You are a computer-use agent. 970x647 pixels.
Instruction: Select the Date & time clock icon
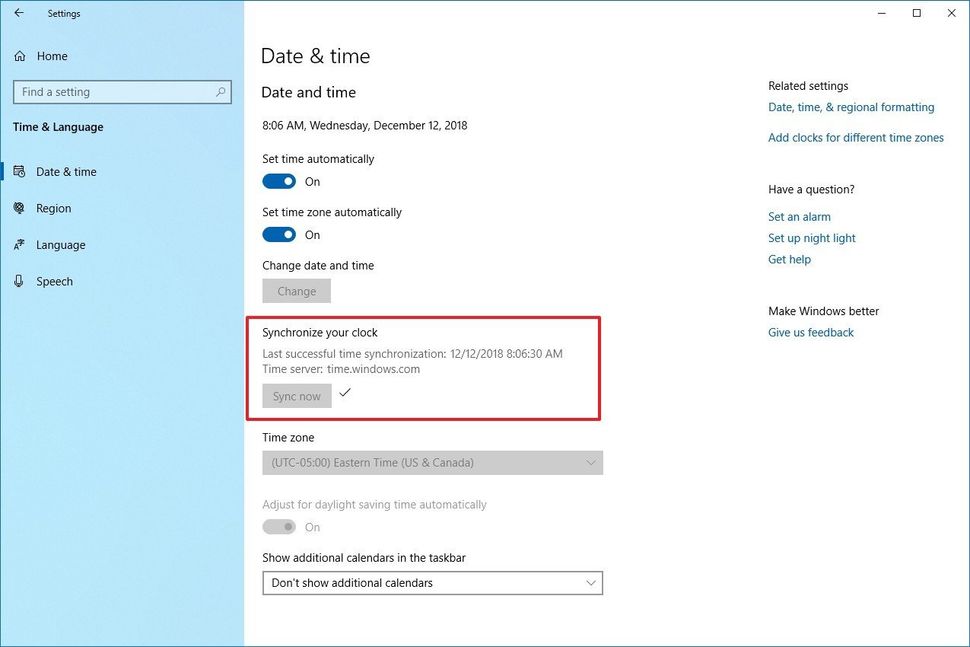pos(22,171)
